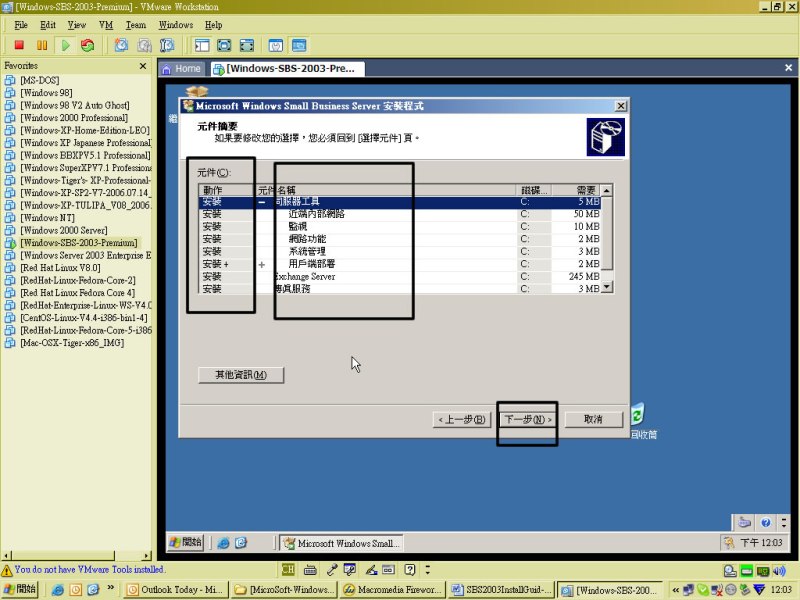Click the 上一步(B) back button
Image resolution: width=800 pixels, height=600 pixels.
pos(462,419)
